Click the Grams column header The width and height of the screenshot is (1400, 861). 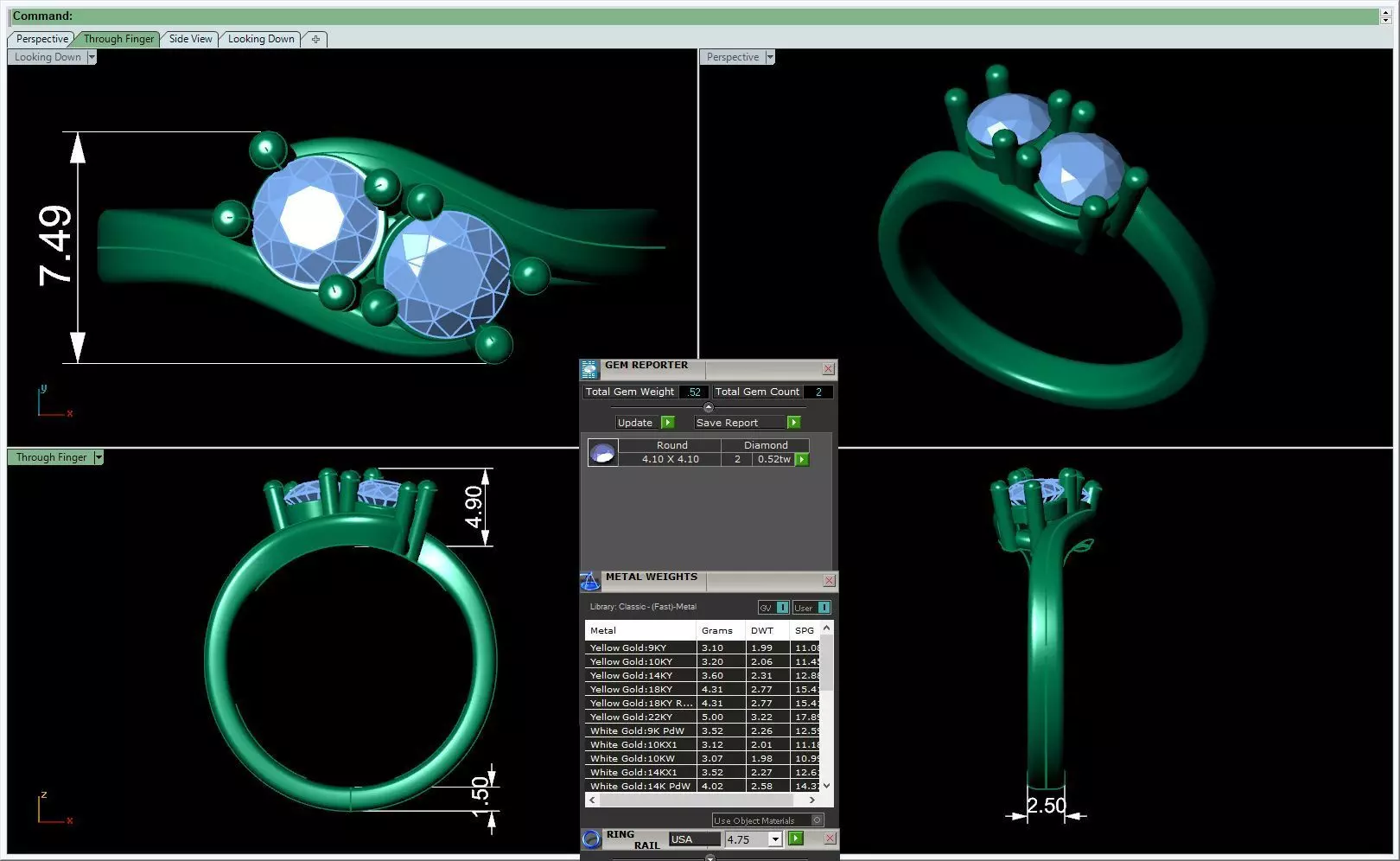click(x=721, y=631)
